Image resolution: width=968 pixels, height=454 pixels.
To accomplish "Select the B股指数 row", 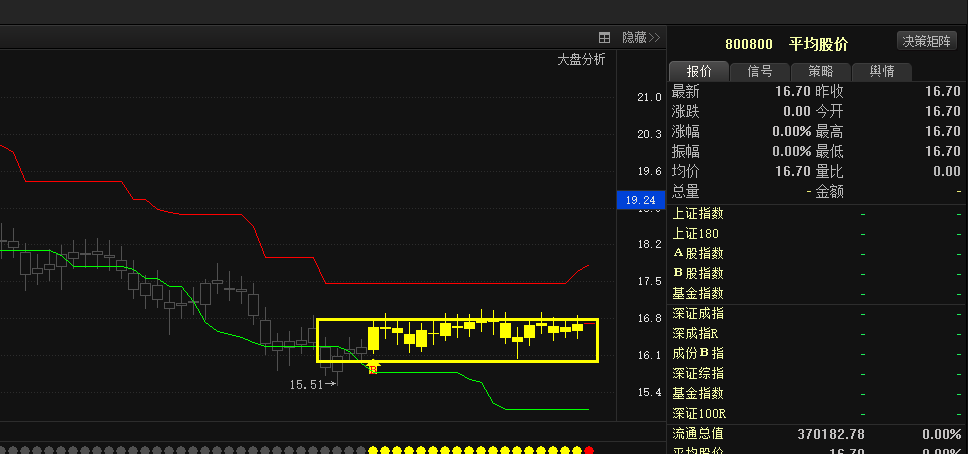I will pyautogui.click(x=817, y=273).
